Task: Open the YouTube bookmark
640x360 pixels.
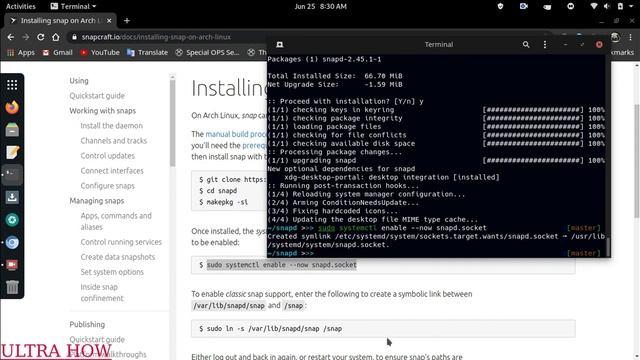Action: point(100,52)
